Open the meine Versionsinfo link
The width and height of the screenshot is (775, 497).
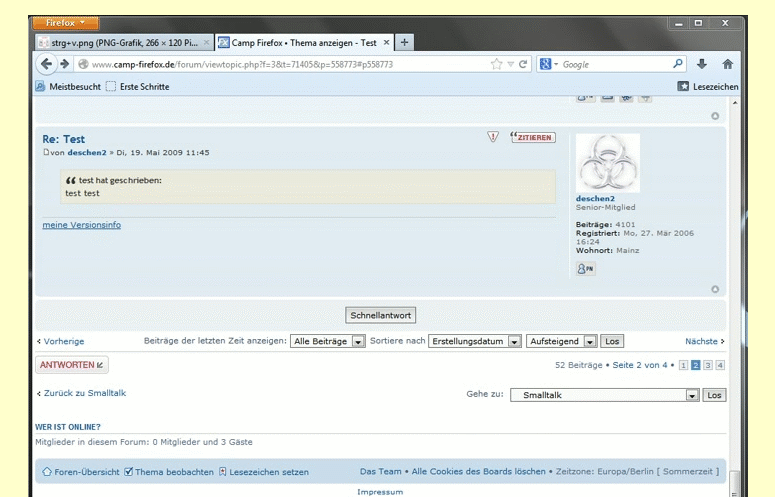(x=82, y=225)
